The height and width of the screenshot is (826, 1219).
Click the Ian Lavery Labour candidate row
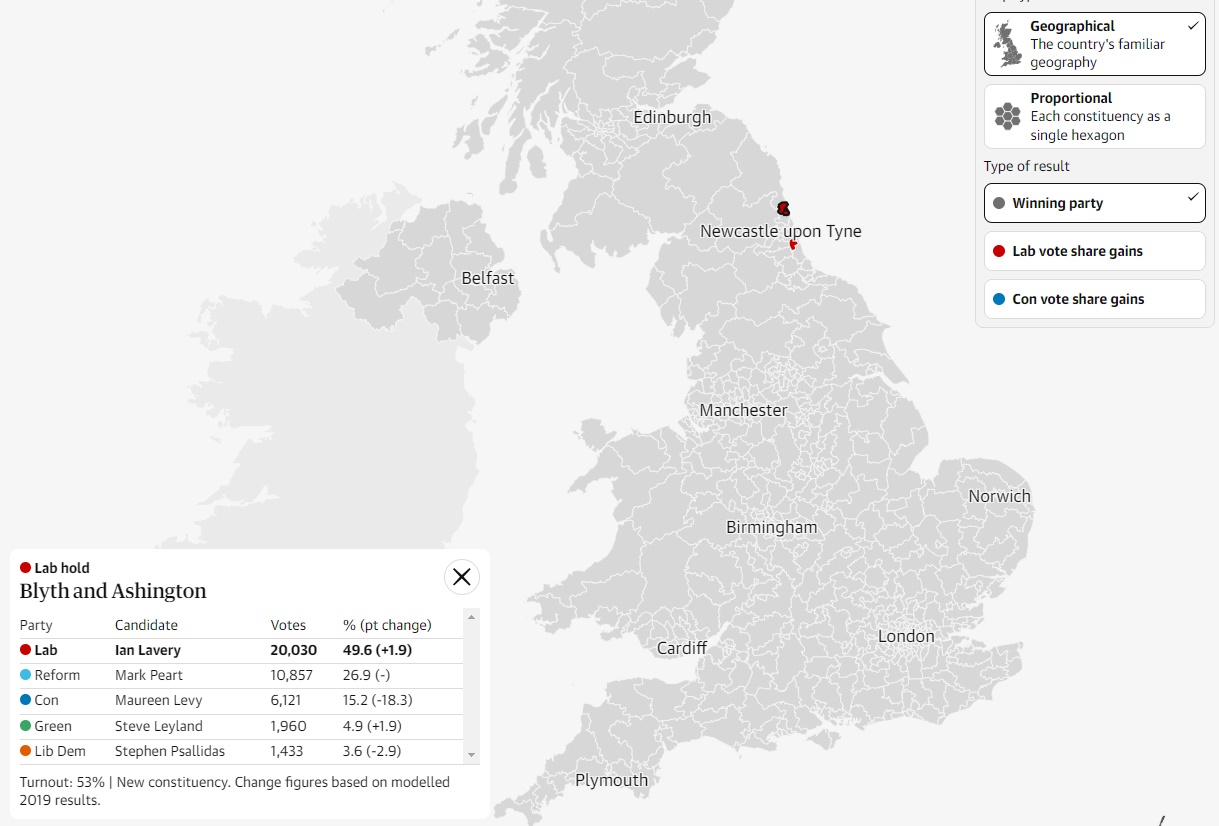tap(240, 651)
